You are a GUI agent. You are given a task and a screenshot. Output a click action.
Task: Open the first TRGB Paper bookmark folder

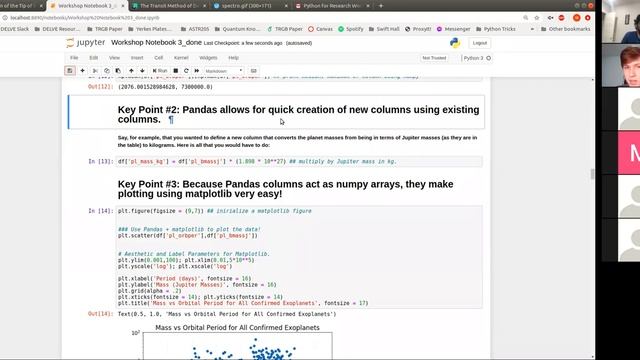(x=105, y=29)
